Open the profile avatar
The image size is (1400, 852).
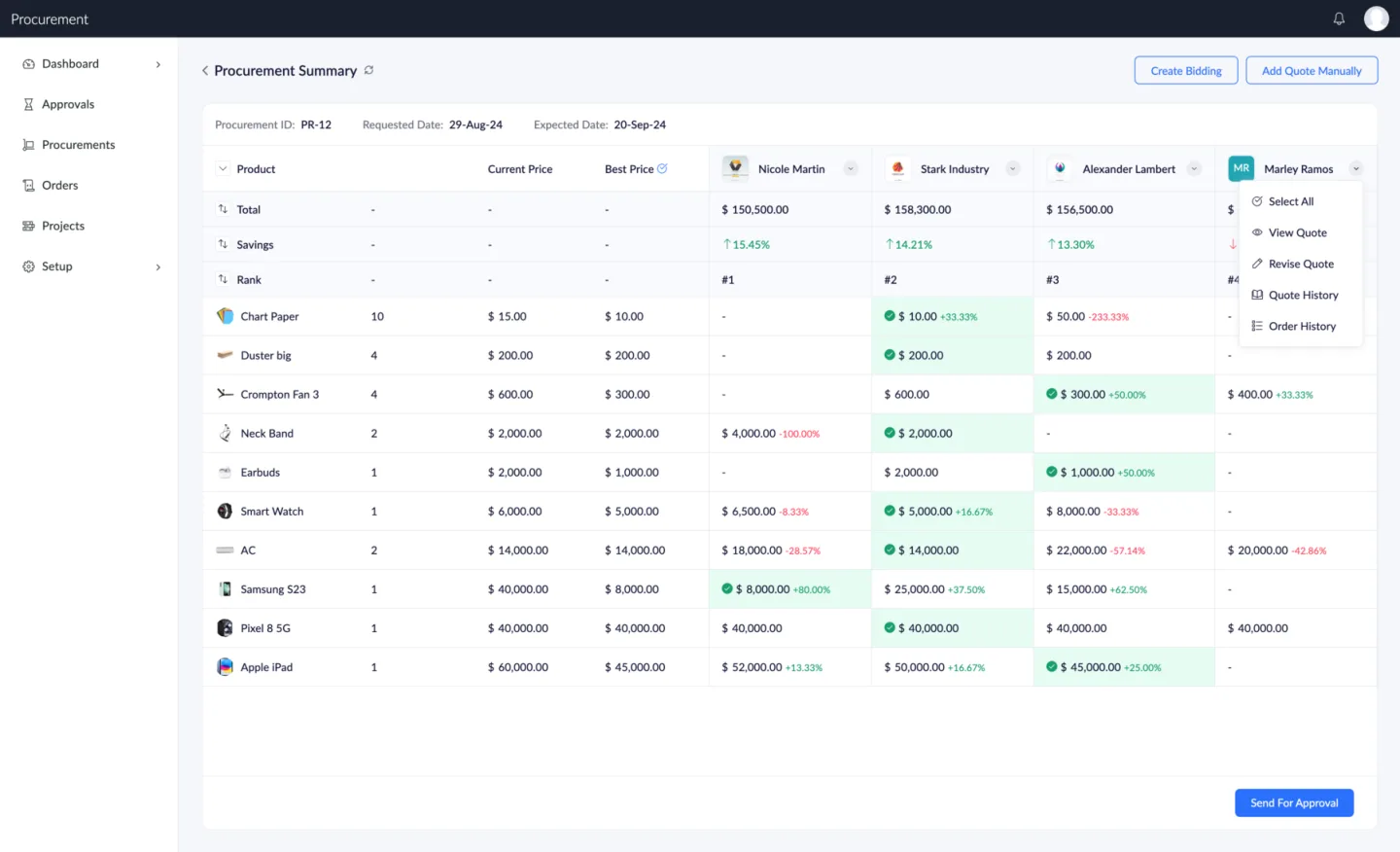tap(1376, 18)
